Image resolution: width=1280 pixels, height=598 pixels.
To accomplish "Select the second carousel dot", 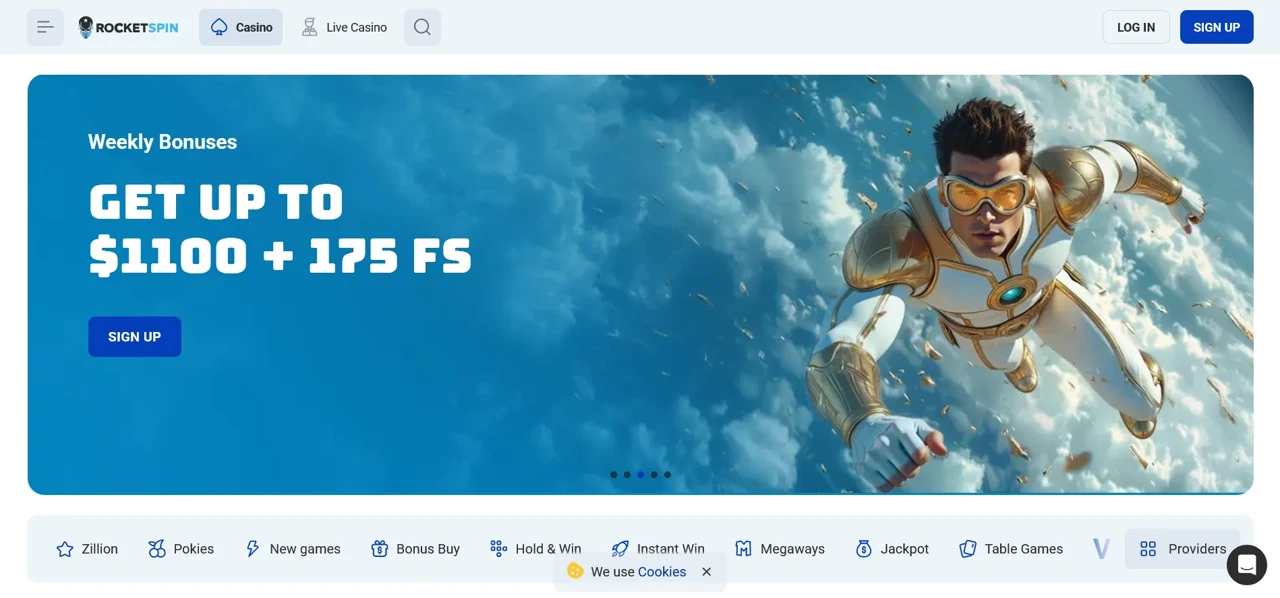I will click(627, 475).
